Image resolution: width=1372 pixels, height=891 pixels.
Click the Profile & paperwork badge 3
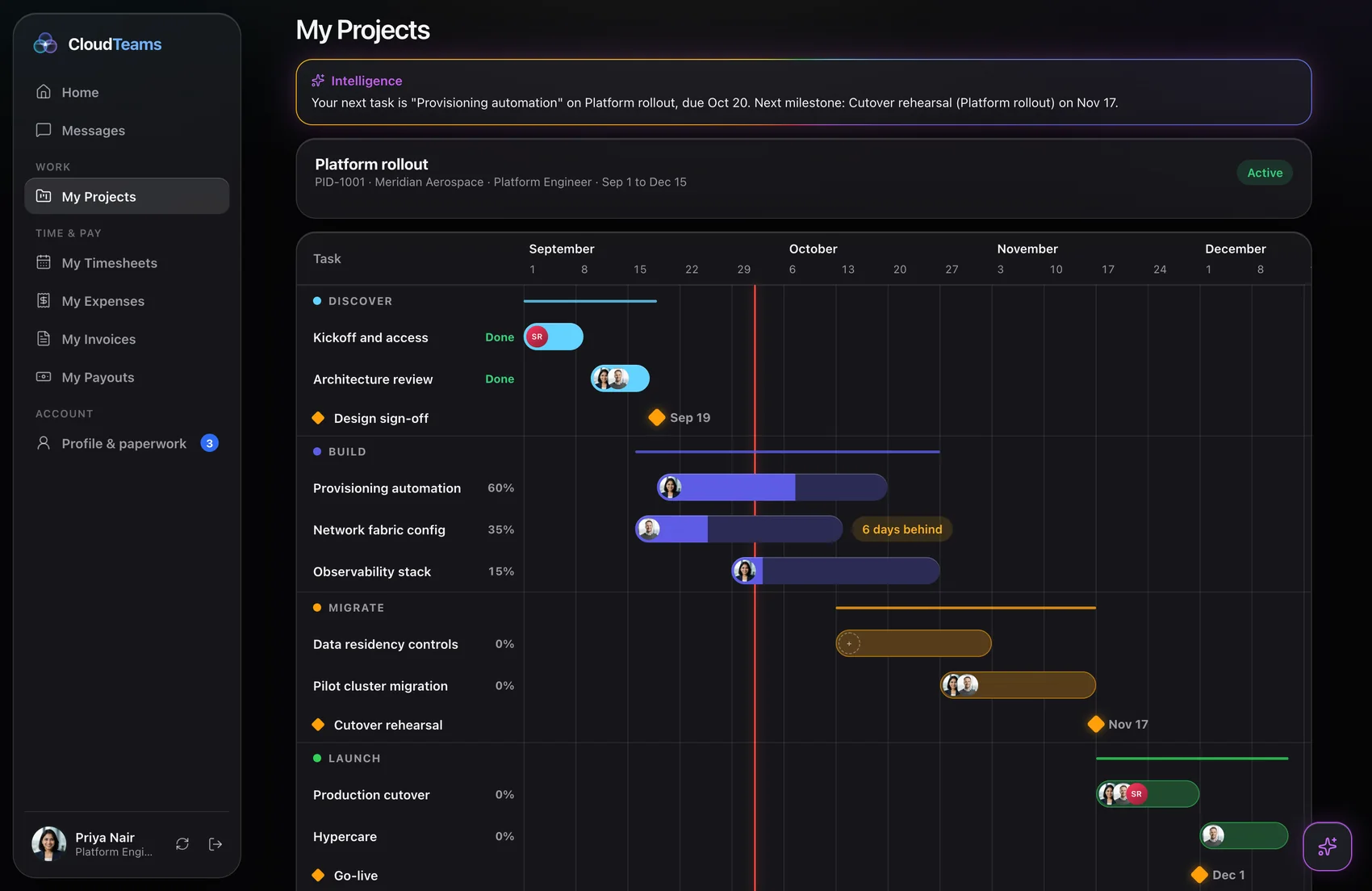coord(210,443)
